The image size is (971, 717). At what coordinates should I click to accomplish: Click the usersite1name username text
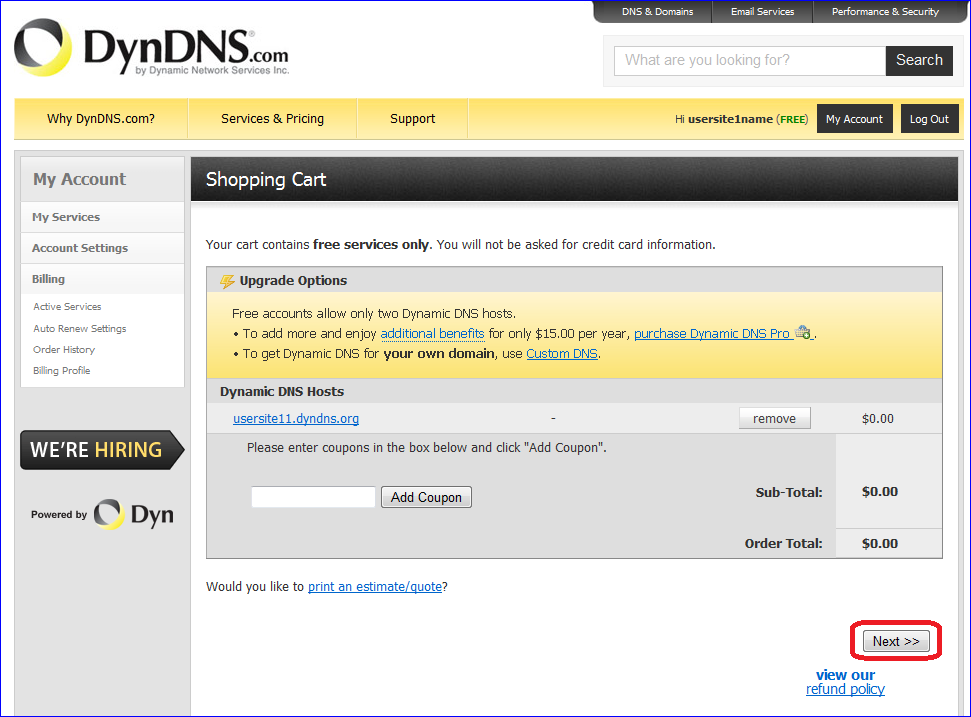point(730,119)
